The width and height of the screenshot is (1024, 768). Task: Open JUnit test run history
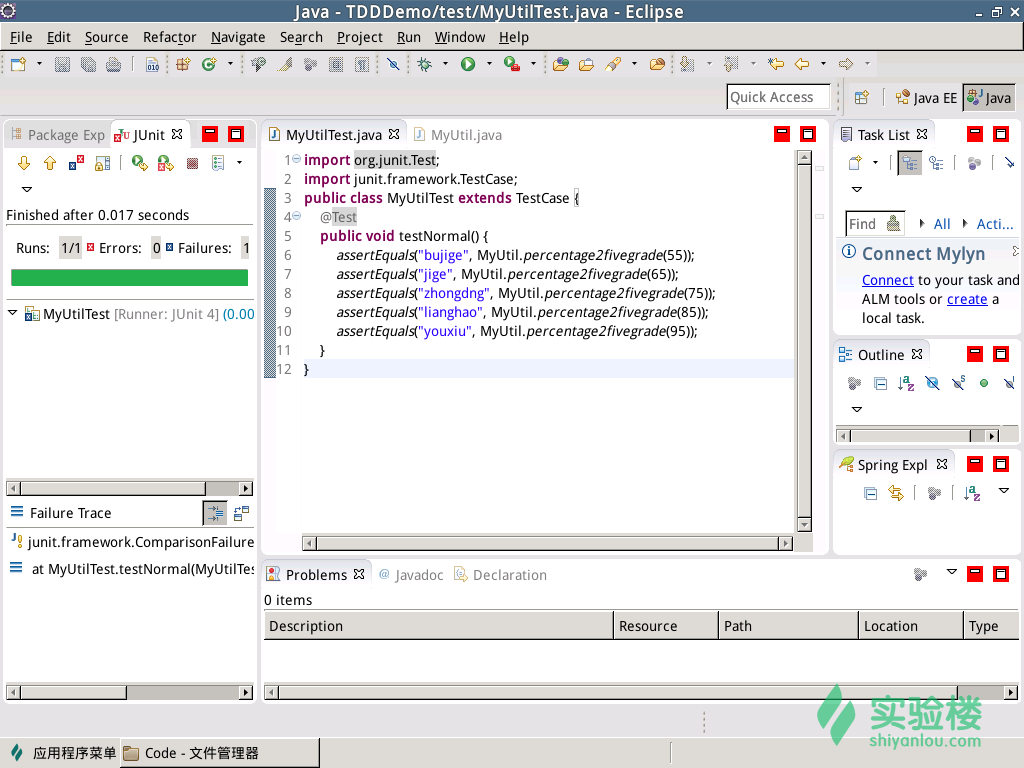(x=218, y=163)
